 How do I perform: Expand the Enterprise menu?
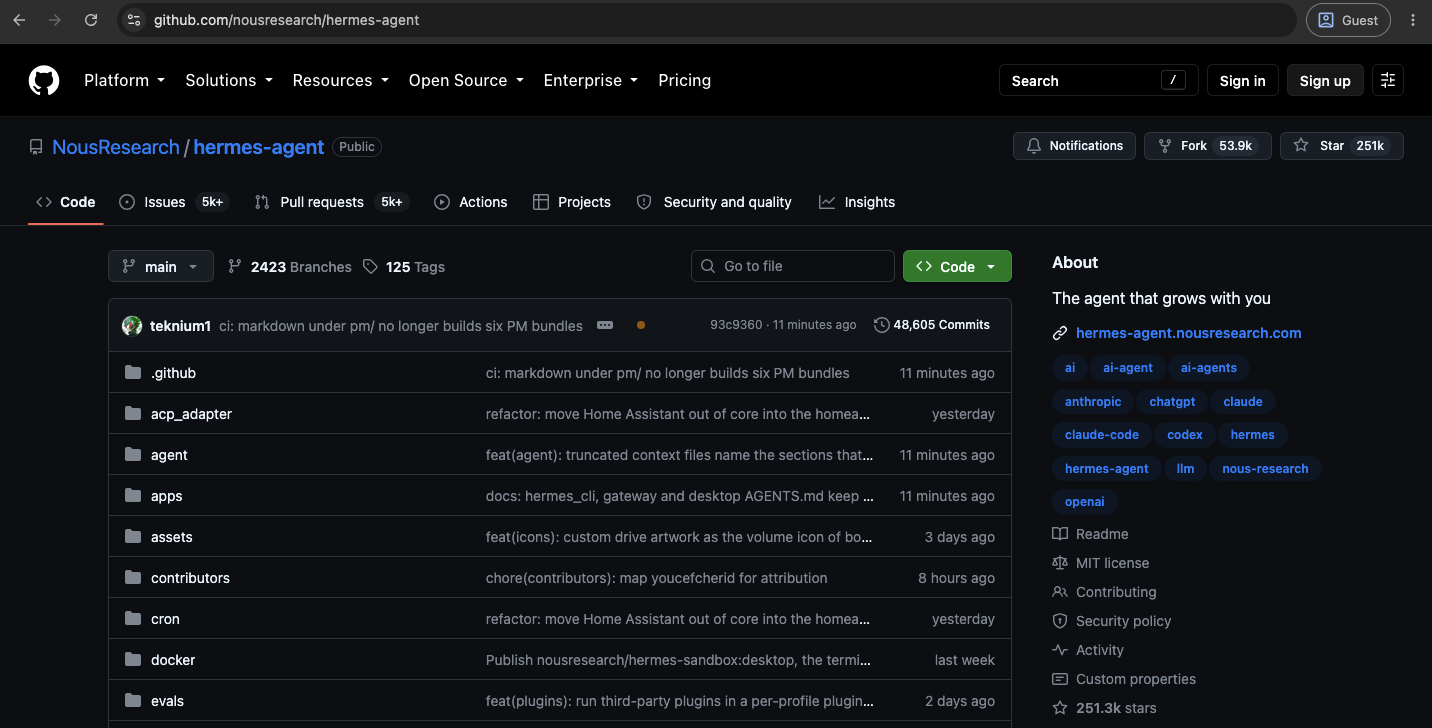coord(590,80)
